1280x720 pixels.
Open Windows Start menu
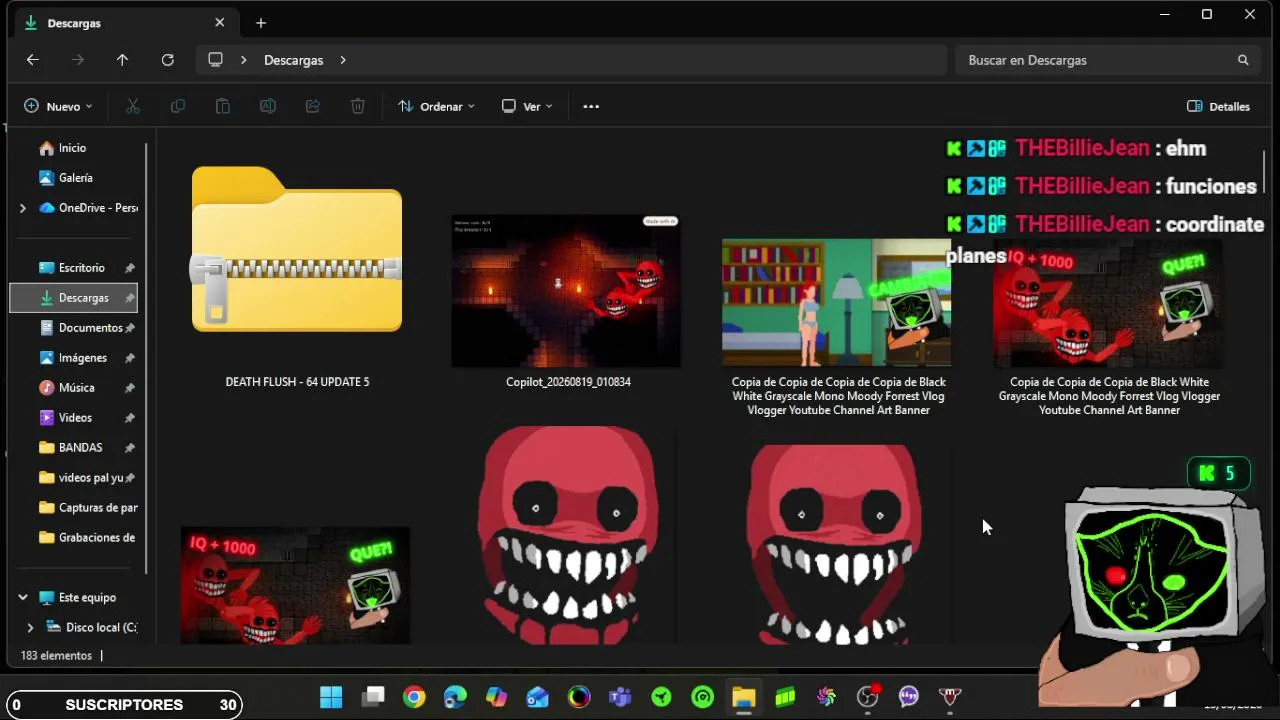click(331, 697)
